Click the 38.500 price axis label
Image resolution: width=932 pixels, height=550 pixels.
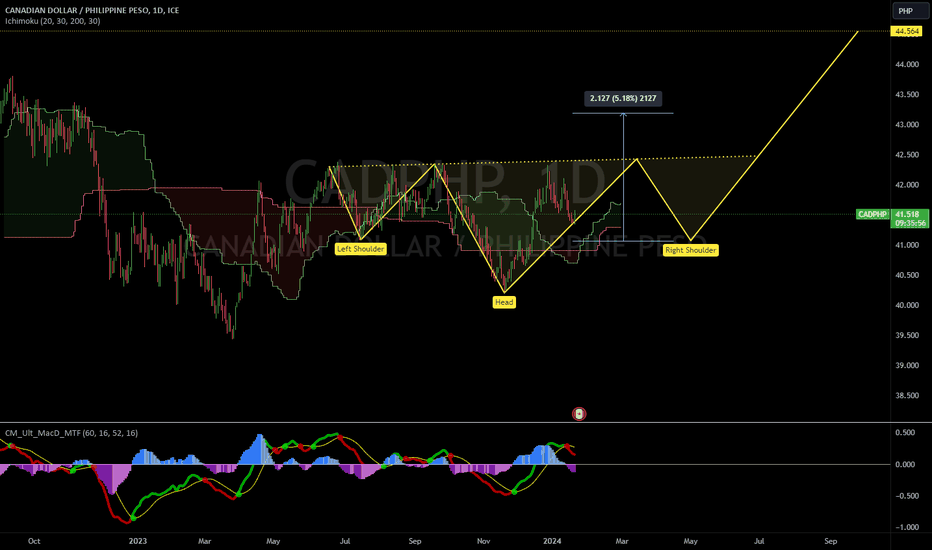click(907, 395)
